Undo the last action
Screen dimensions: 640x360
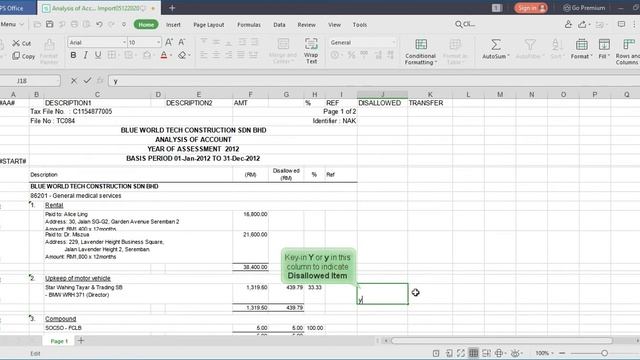coord(99,24)
